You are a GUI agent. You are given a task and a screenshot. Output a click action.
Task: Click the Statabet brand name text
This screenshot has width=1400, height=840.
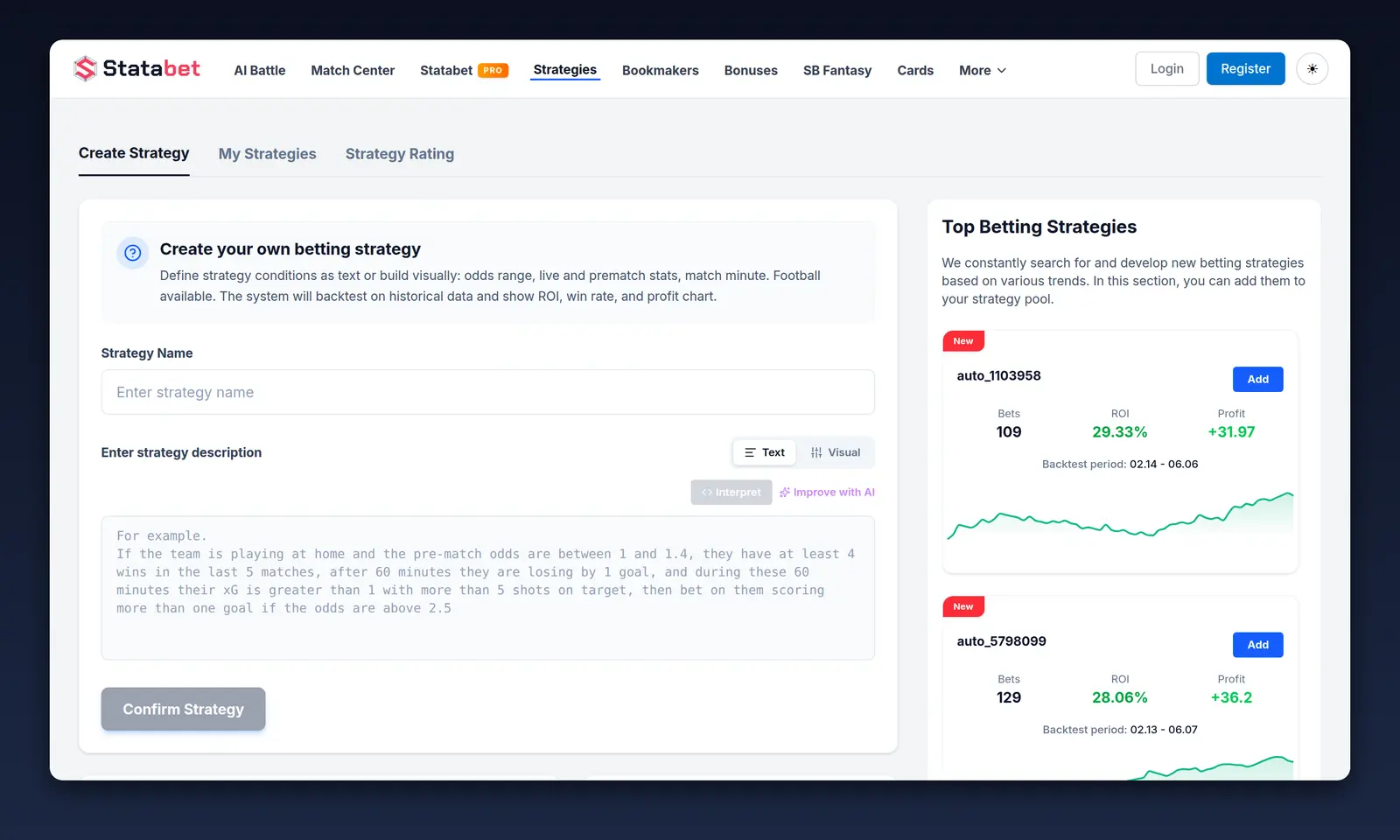point(151,68)
